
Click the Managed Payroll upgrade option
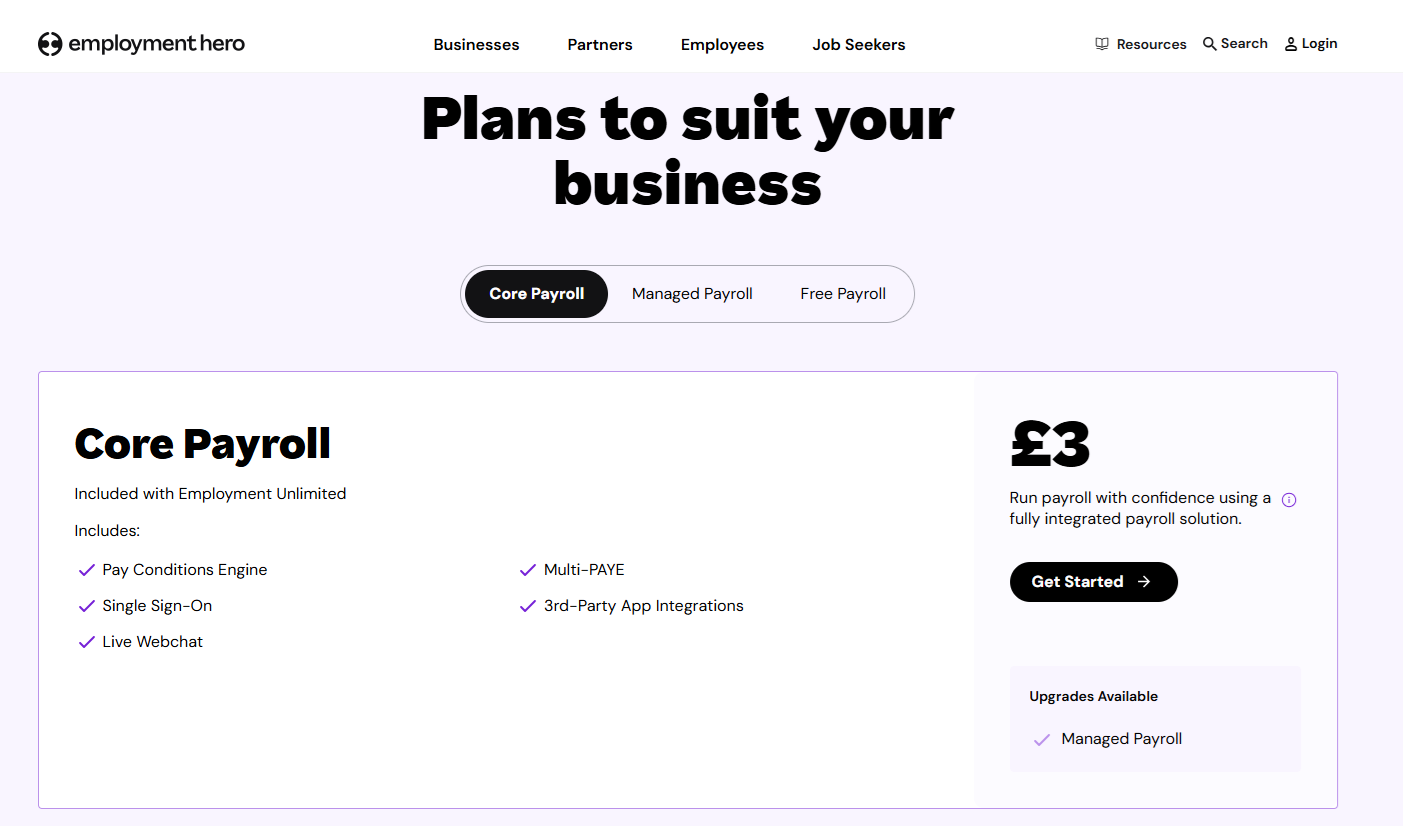tap(1121, 739)
